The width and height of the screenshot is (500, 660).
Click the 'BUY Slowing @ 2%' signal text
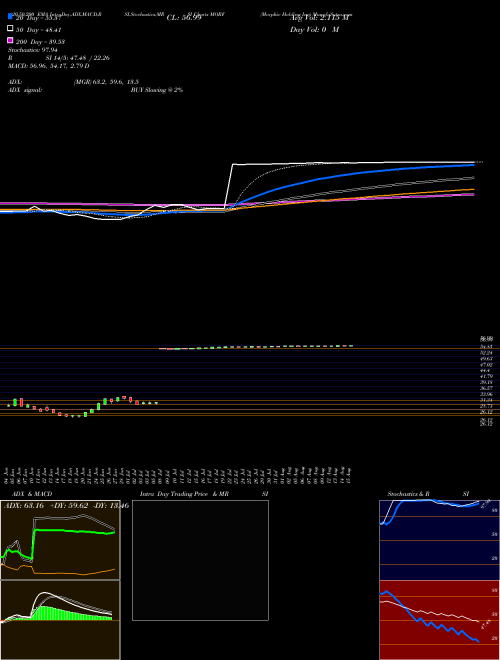pos(157,90)
